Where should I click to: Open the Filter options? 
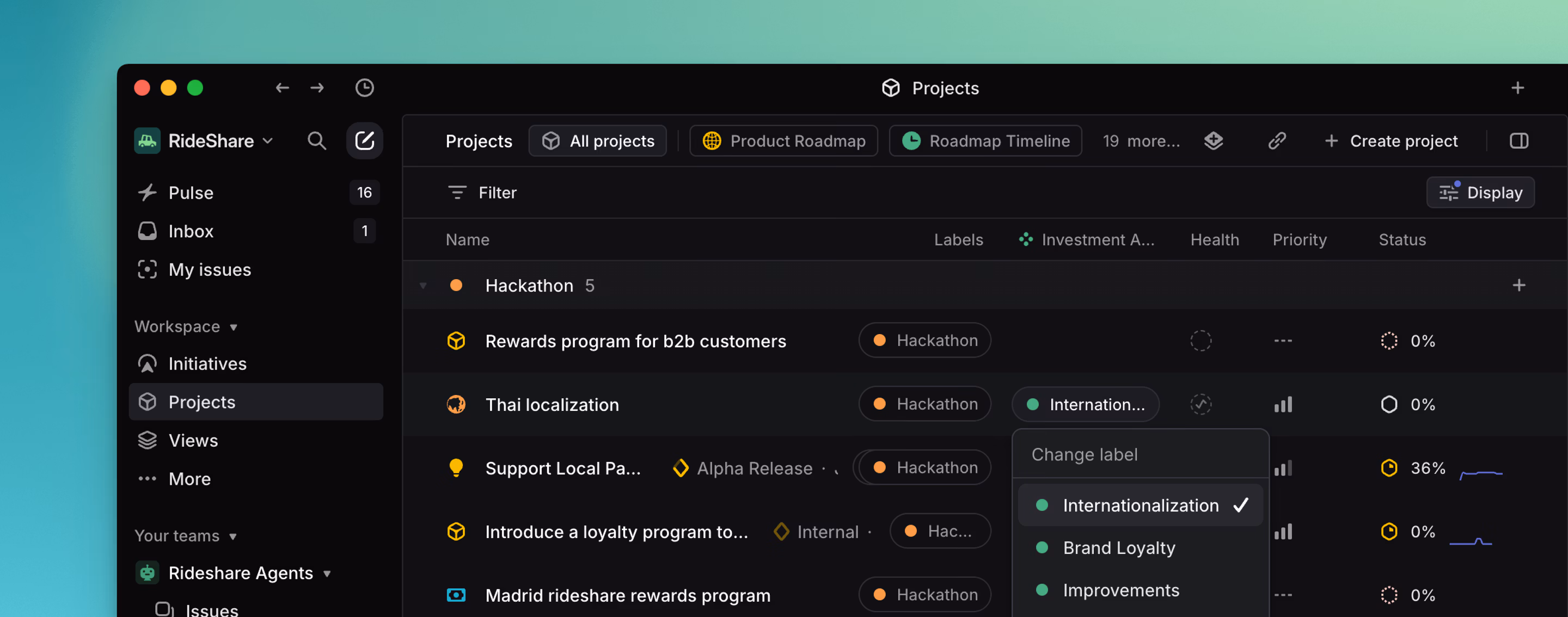click(481, 192)
